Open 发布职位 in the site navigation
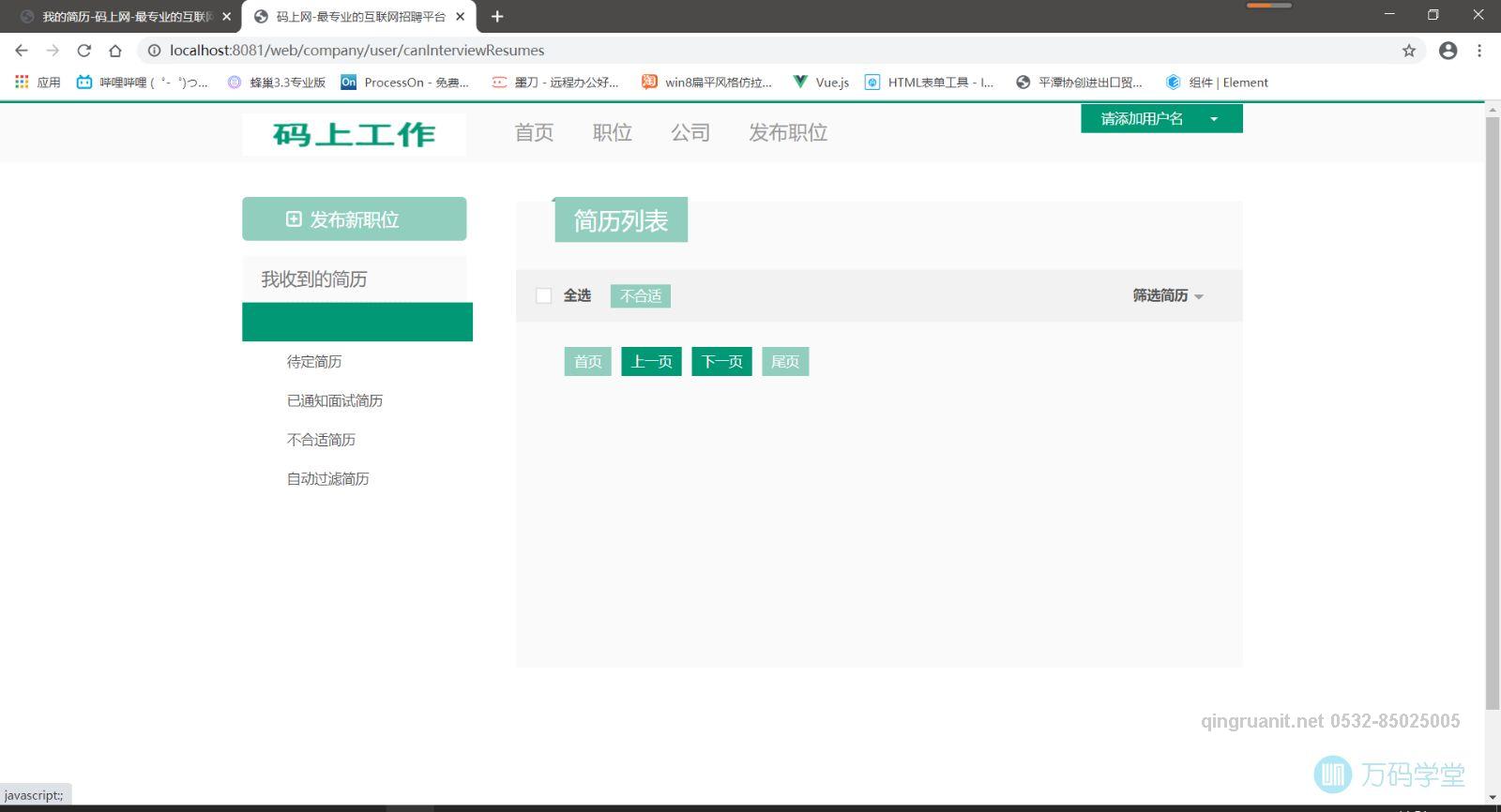The width and height of the screenshot is (1501, 812). click(788, 133)
